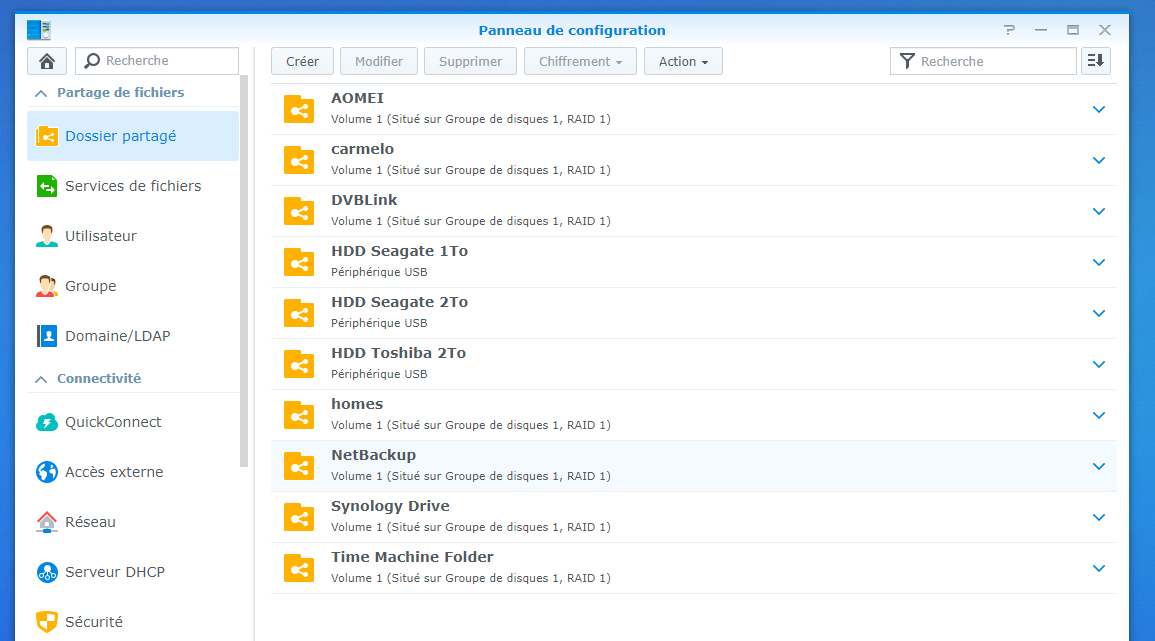Click the Périphérique USB text under HDD Seagate 2To
Image resolution: width=1155 pixels, height=641 pixels.
coord(379,323)
